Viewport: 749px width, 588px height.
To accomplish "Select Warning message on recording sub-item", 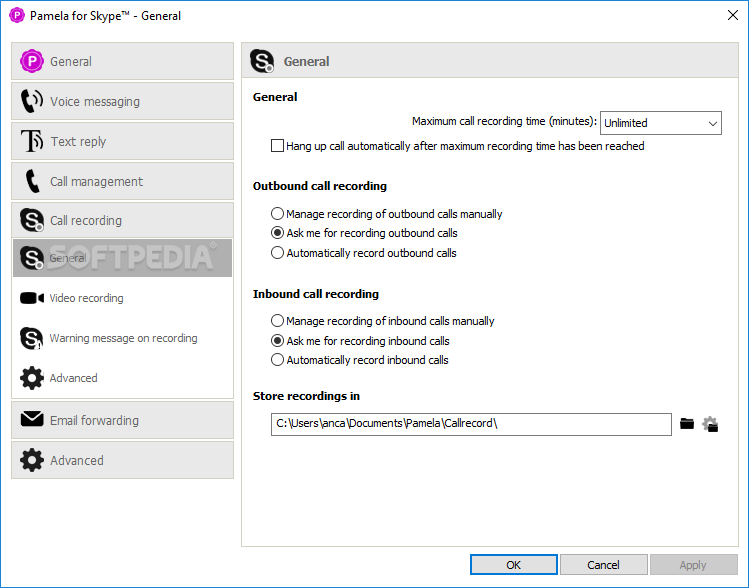I will (122, 338).
